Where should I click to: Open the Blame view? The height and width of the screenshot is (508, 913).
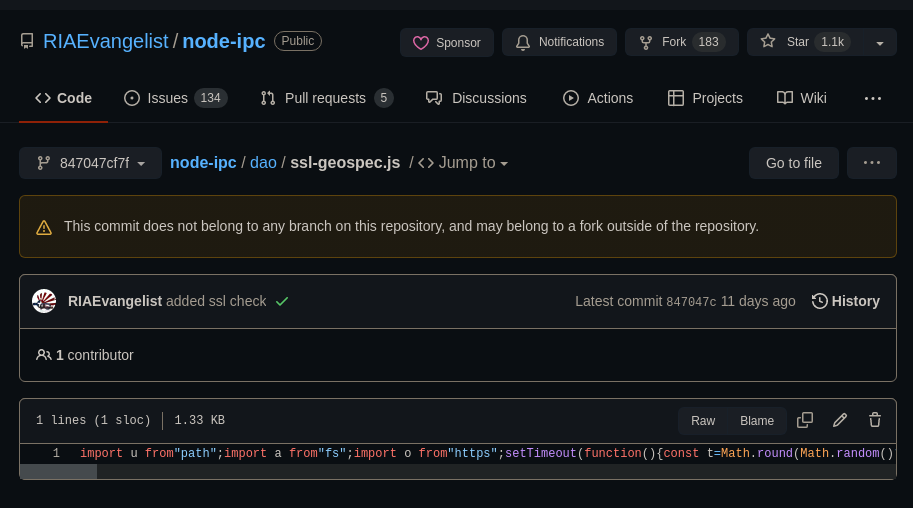[757, 421]
